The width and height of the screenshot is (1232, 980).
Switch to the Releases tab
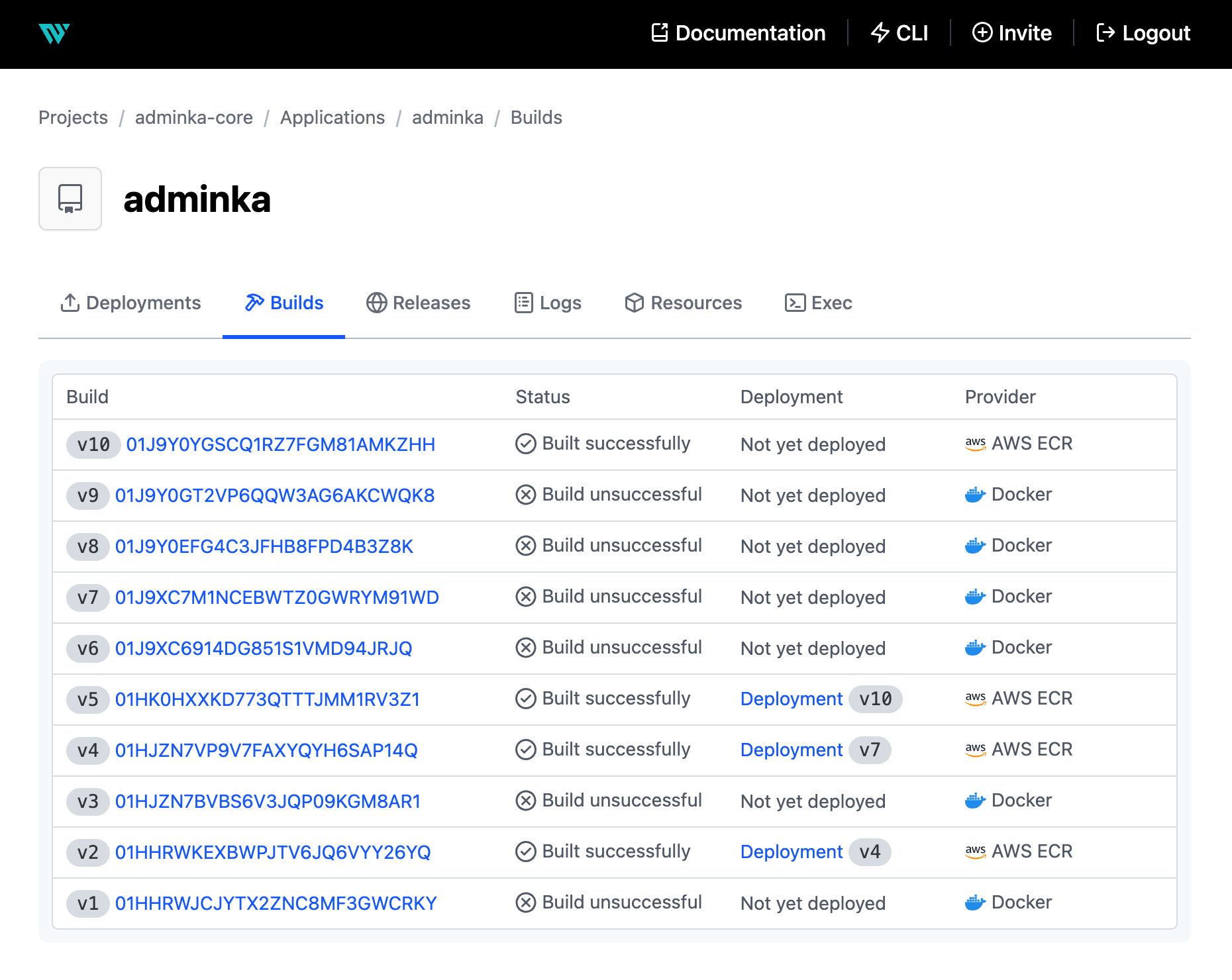pos(418,303)
